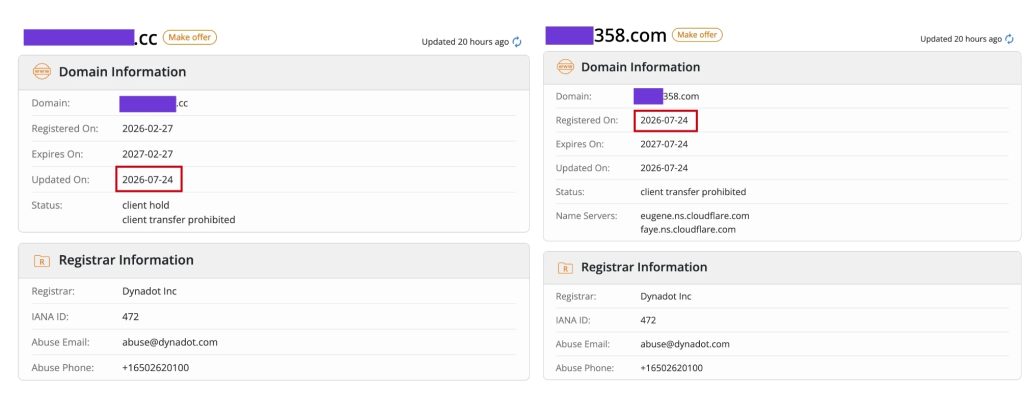This screenshot has height=394, width=1024.
Task: Select the 2027-02-27 expiry date
Action: 148,154
